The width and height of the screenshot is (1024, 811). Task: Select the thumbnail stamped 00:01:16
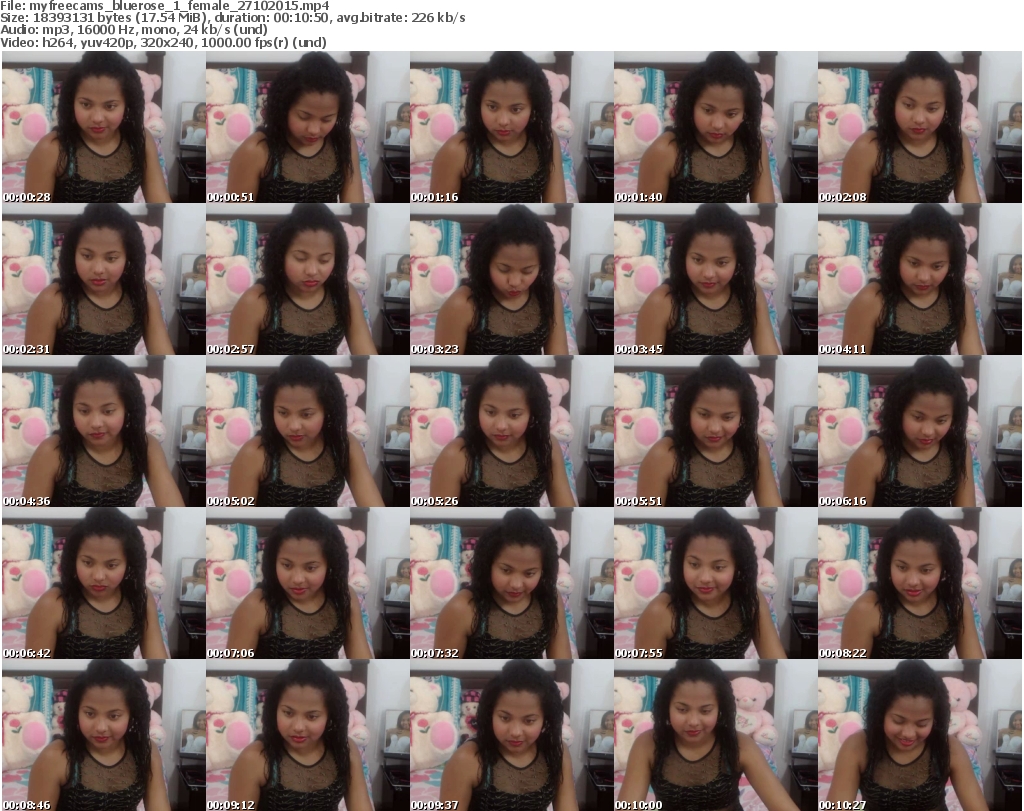511,127
